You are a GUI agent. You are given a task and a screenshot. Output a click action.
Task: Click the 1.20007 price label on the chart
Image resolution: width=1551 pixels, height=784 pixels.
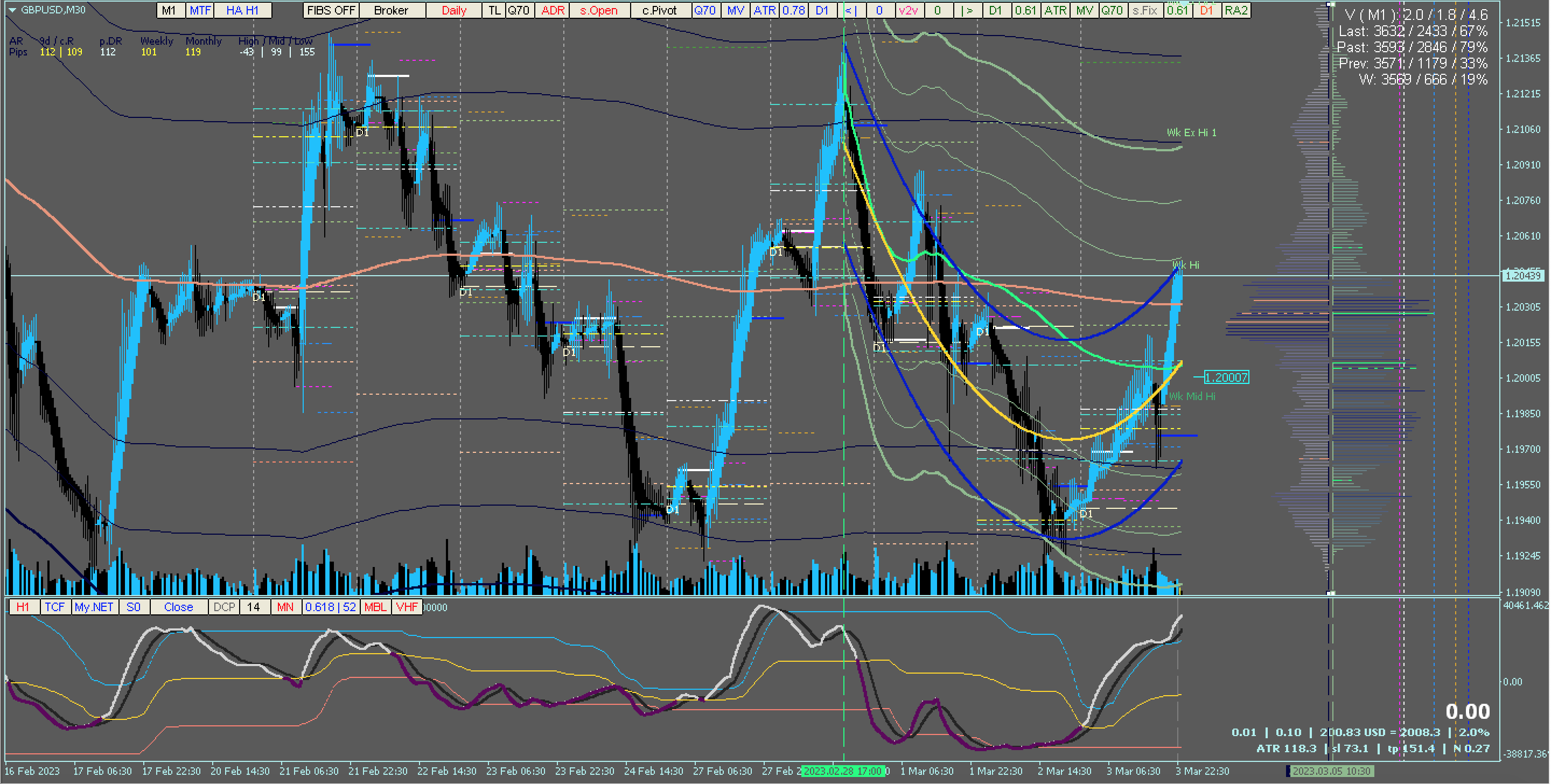click(x=1226, y=377)
